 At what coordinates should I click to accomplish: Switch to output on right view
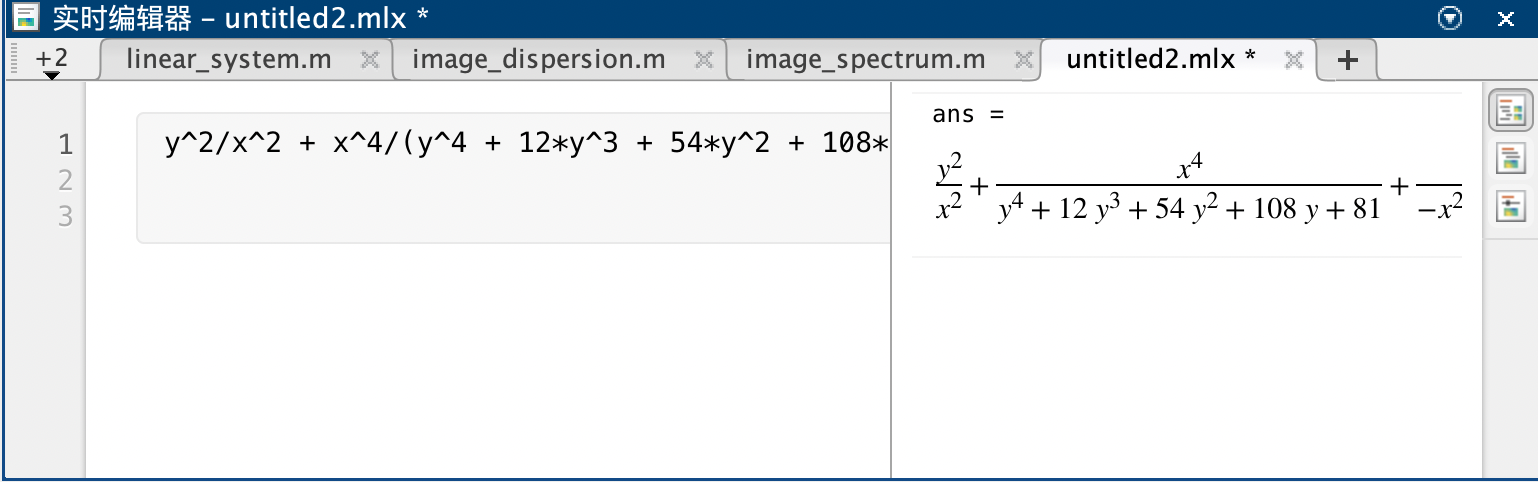coord(1511,111)
